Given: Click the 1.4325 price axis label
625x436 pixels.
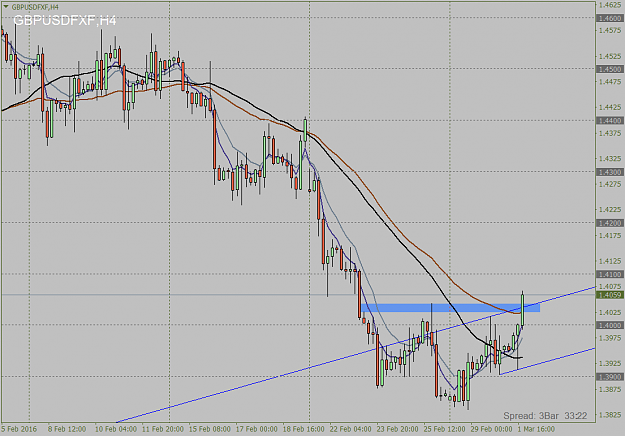Looking at the screenshot, I should coord(610,159).
